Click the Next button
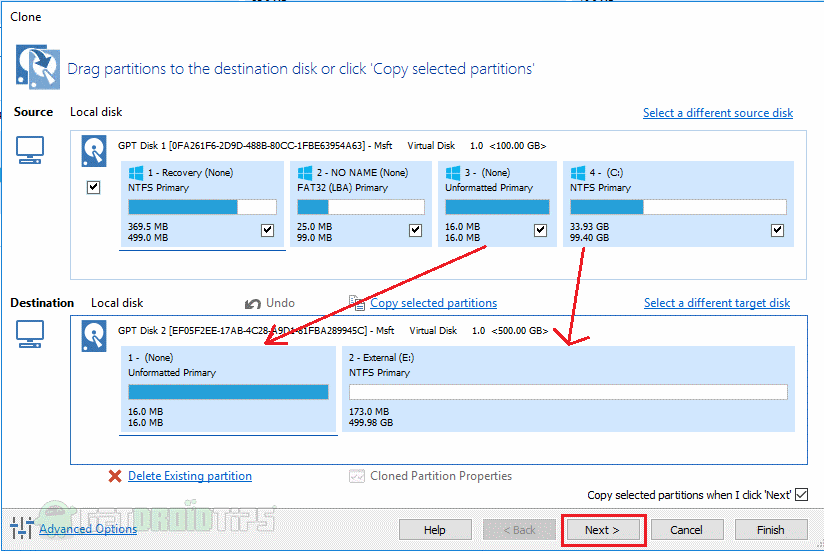The height and width of the screenshot is (554, 824). pyautogui.click(x=603, y=530)
